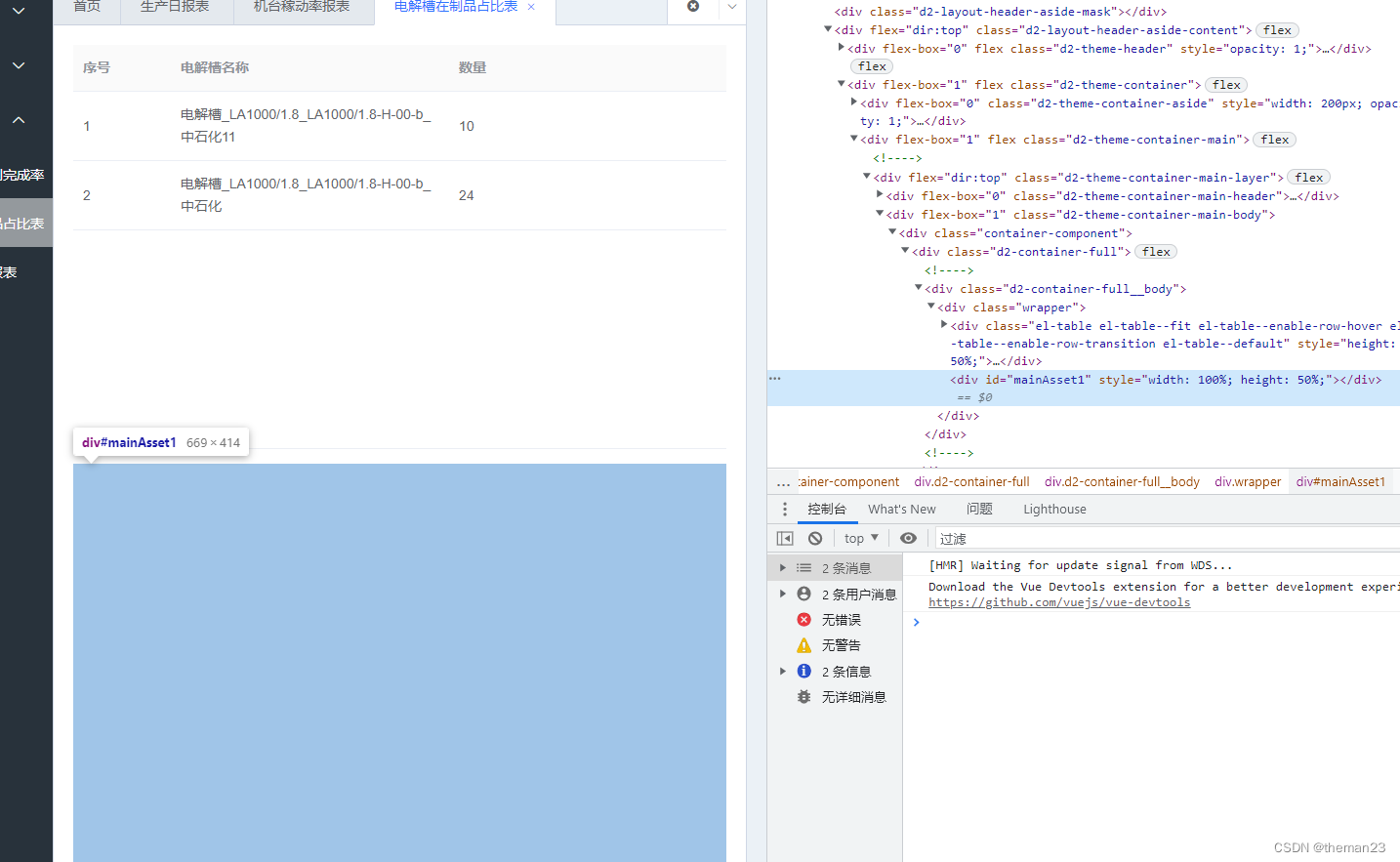
Task: Toggle the console sidebar panel icon
Action: [x=785, y=538]
